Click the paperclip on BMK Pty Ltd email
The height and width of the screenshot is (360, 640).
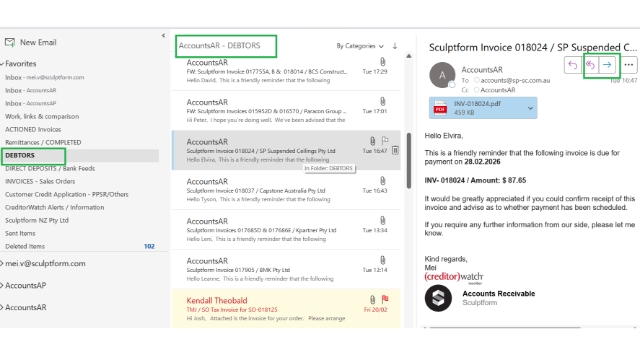382,260
